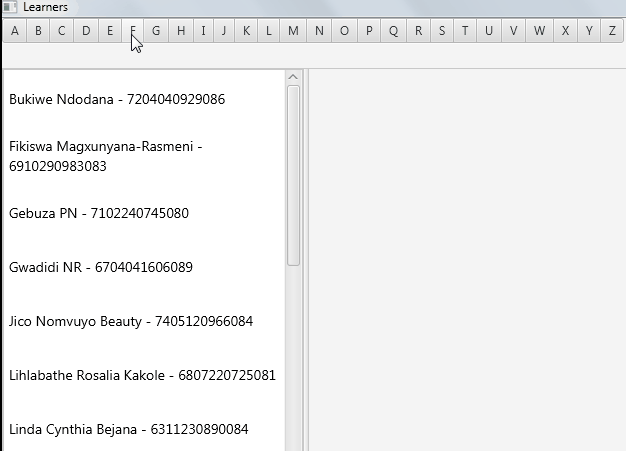This screenshot has height=451, width=626.
Task: Click the learner list scrollbar thumb
Action: tap(293, 176)
